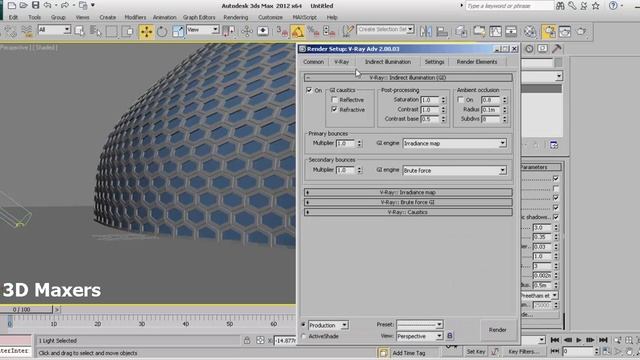Screen dimensions: 640x360
Task: Save the scene with the floppy icon
Action: 36,6
